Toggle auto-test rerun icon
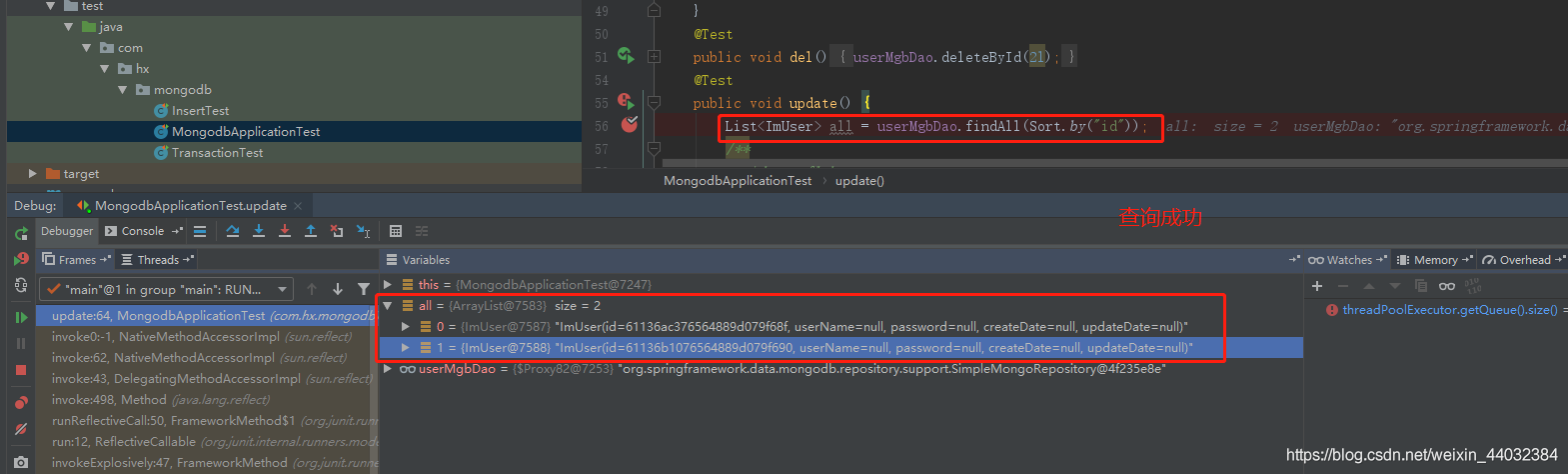Screen dimensions: 1568x474 click(x=21, y=285)
